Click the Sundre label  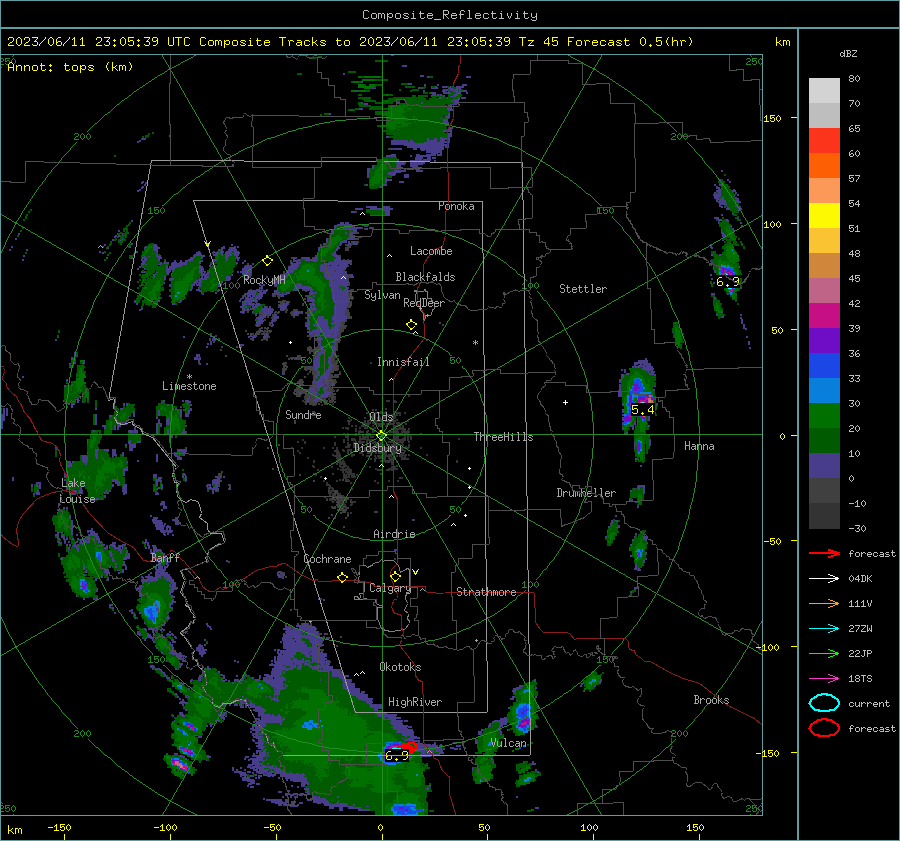[x=303, y=414]
